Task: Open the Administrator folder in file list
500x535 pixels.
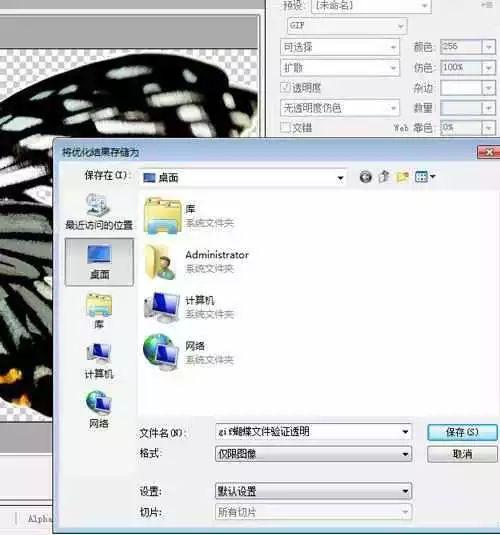Action: pyautogui.click(x=196, y=261)
